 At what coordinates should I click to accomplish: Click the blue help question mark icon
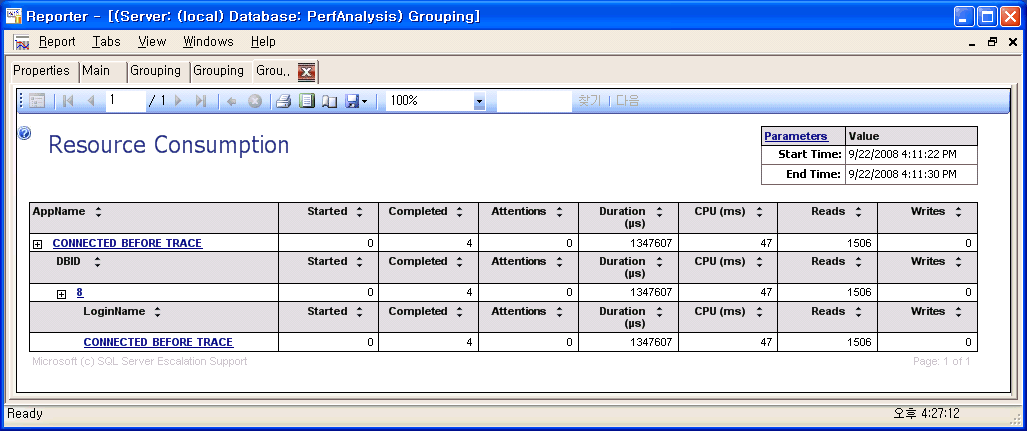25,133
